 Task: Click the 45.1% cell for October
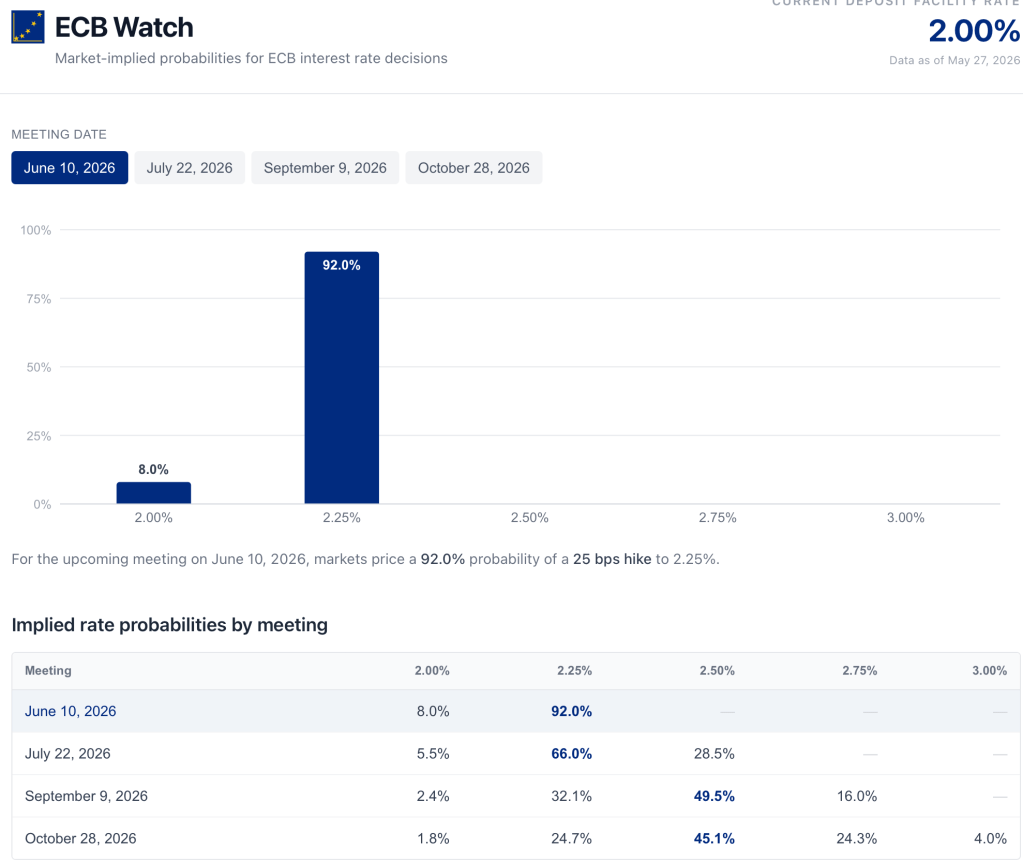pos(714,839)
